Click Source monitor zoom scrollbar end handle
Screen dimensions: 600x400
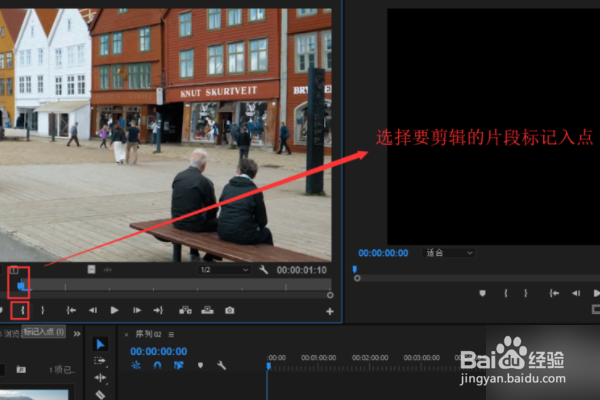pos(330,295)
